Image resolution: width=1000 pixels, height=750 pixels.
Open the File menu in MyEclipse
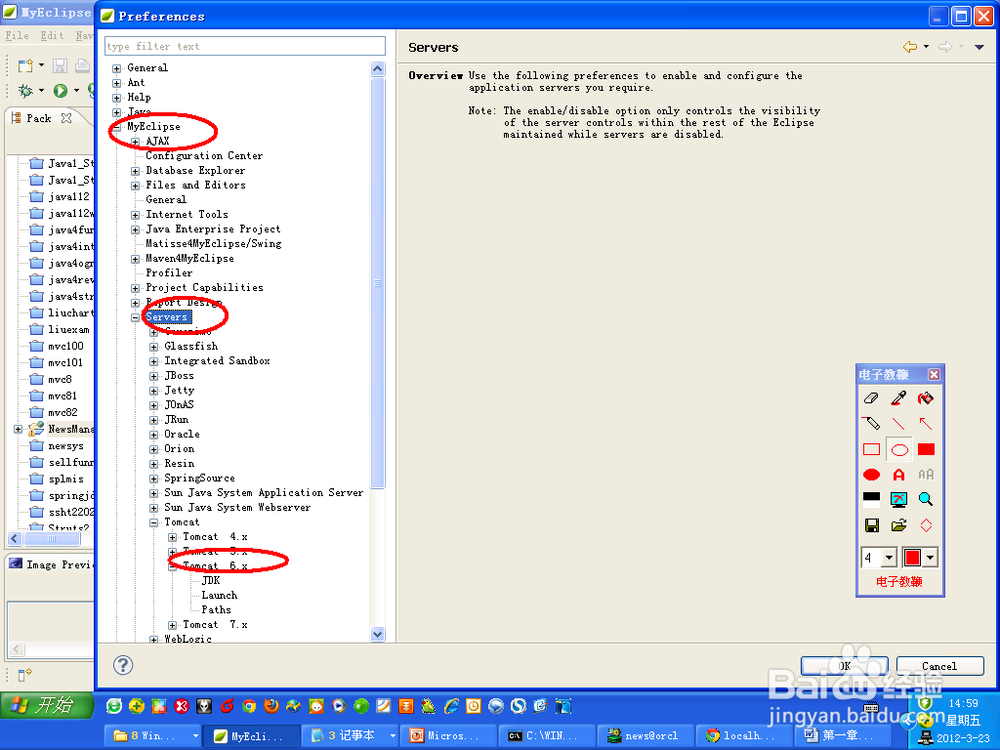[17, 36]
